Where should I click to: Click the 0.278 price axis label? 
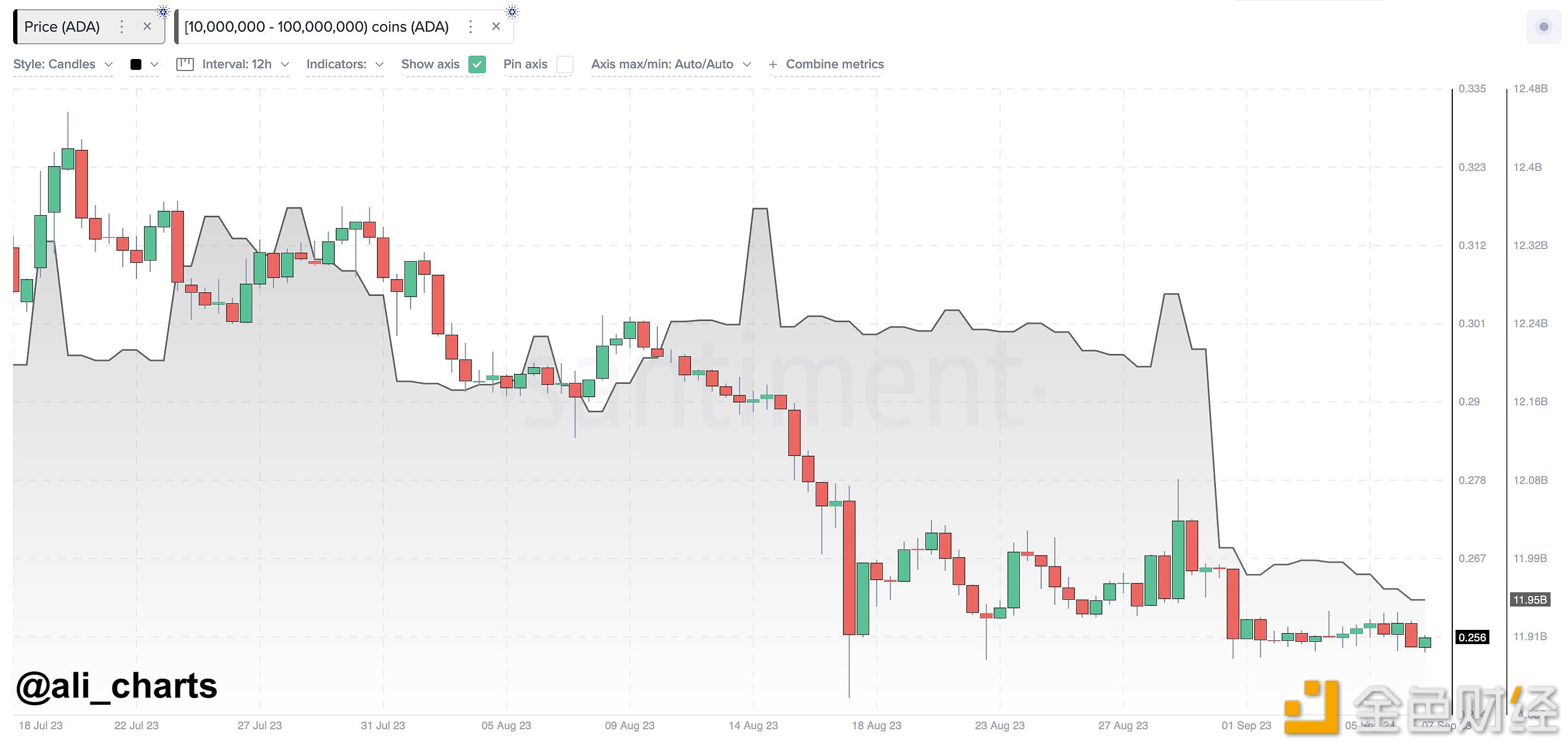(1472, 480)
